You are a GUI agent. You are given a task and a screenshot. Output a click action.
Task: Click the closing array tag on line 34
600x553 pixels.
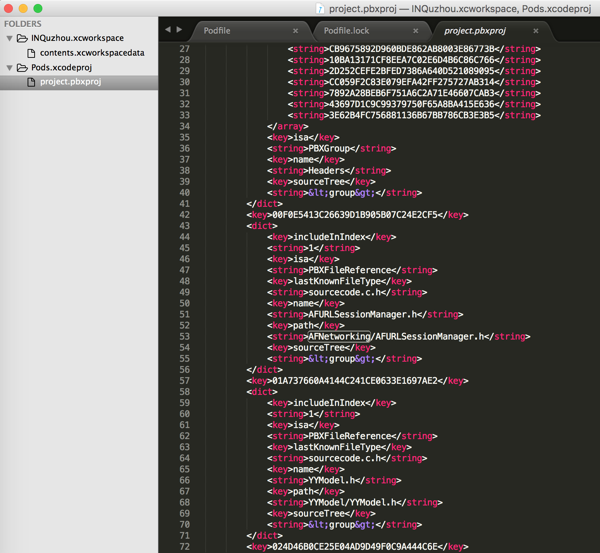point(288,126)
